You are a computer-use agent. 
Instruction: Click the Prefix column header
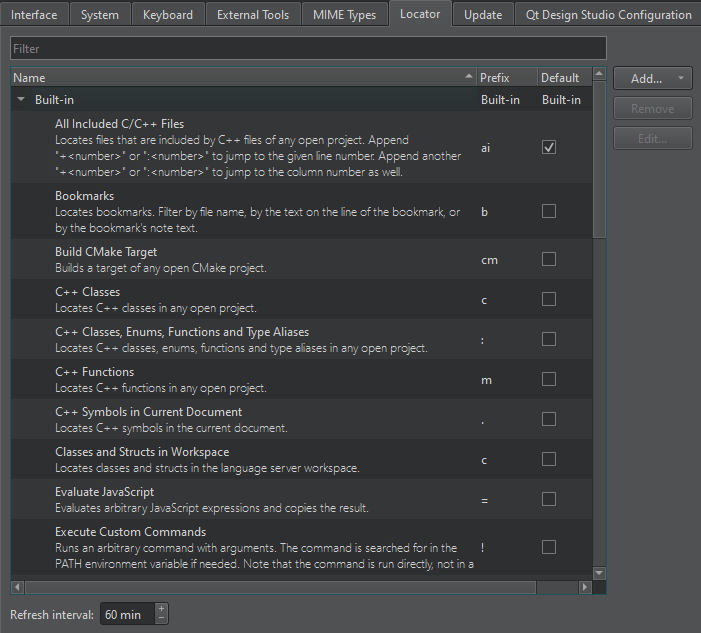[x=503, y=77]
